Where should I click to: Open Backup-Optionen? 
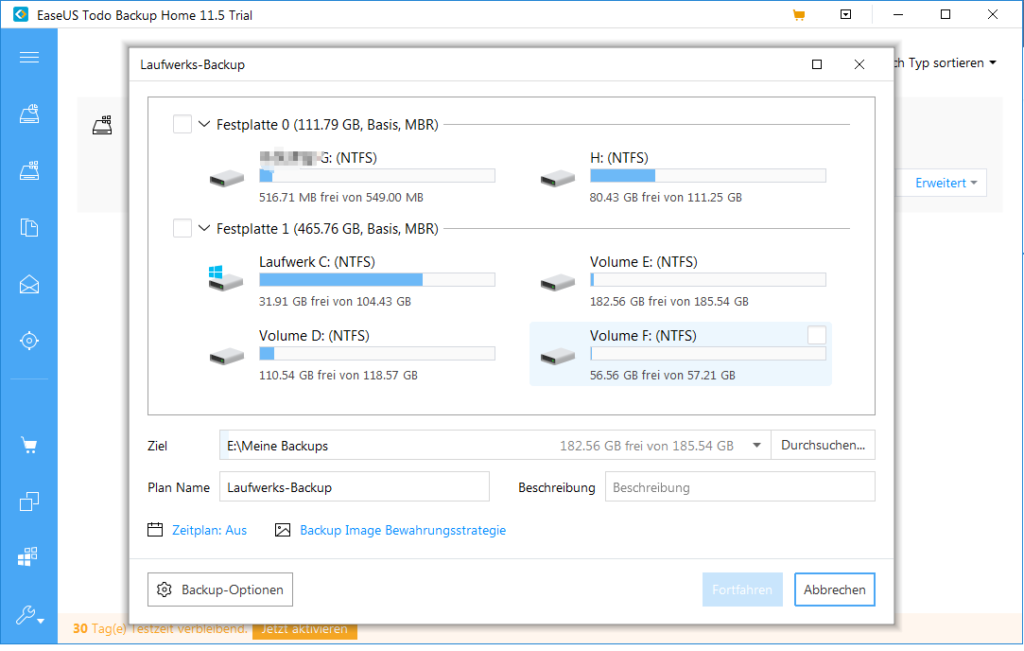(x=220, y=590)
